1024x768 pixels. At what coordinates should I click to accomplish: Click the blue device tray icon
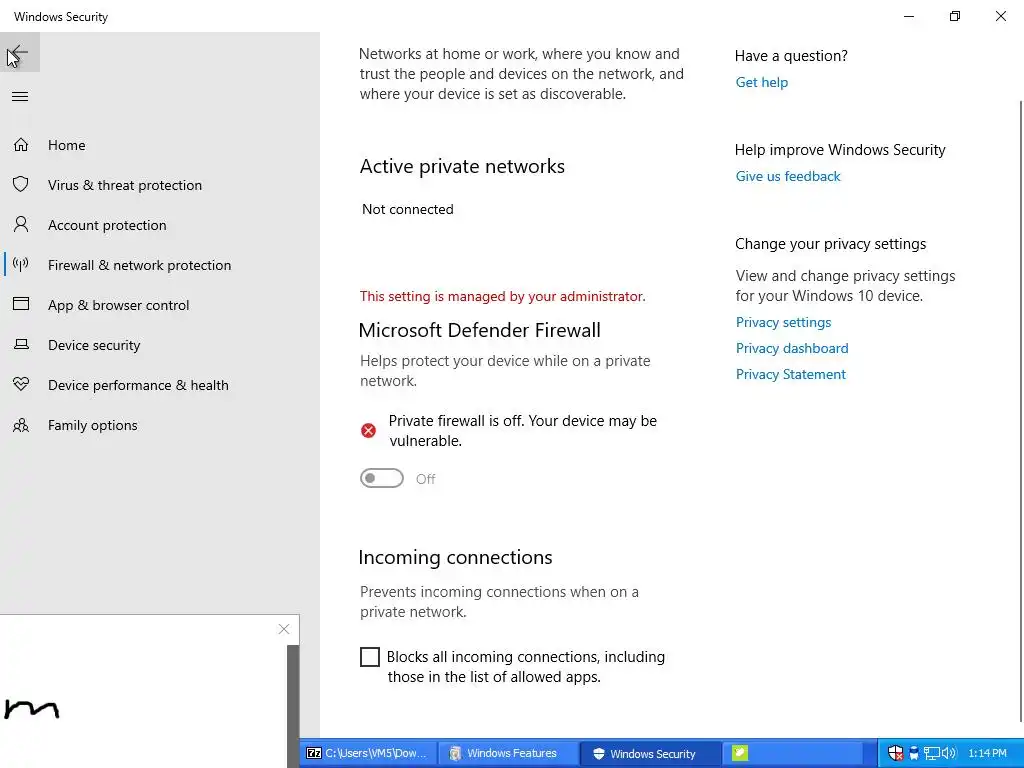click(914, 753)
